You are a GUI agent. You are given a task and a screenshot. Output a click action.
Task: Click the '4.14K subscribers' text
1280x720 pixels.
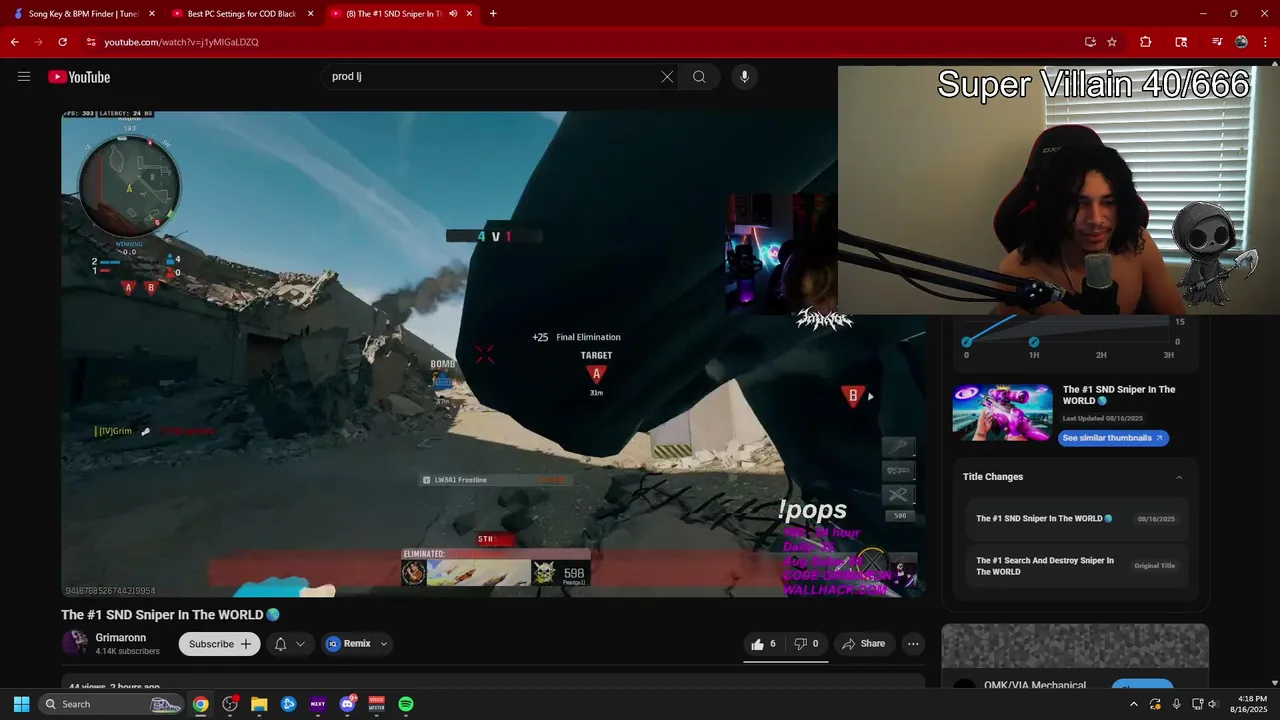click(x=127, y=652)
